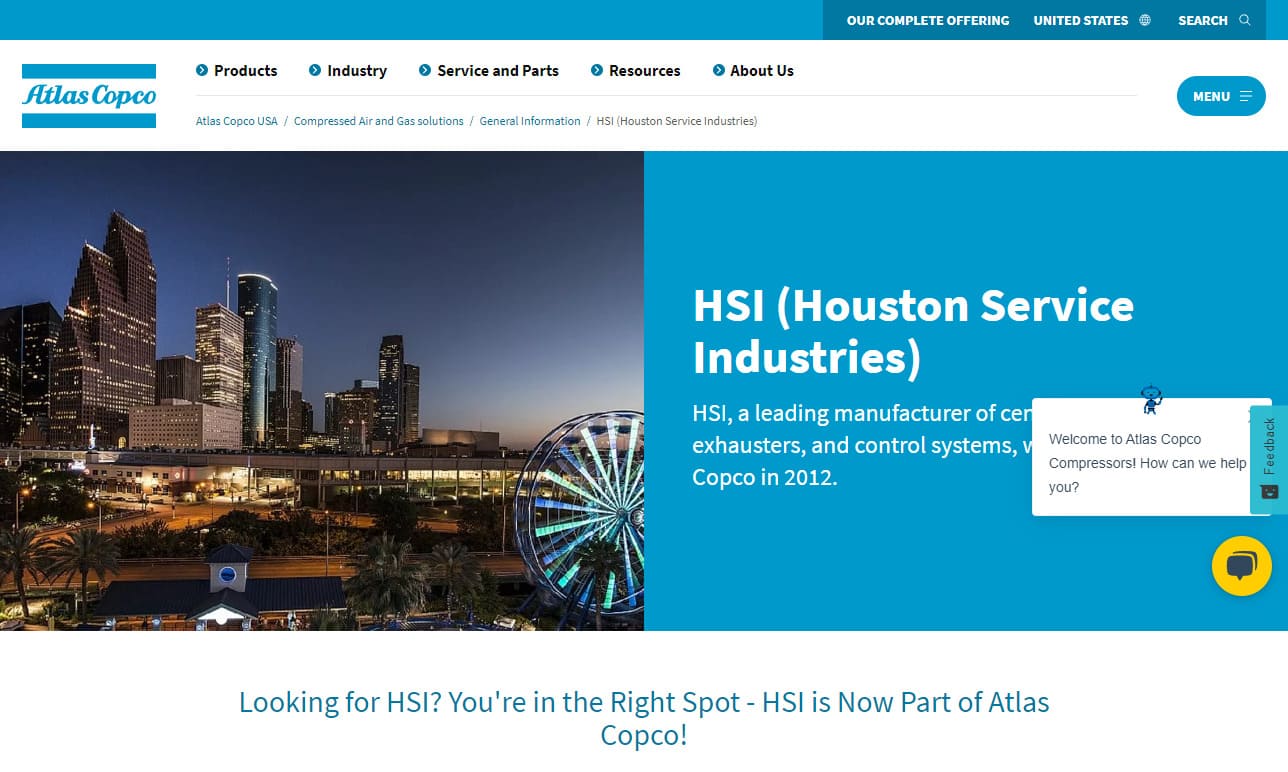Click the arrow icon beside Products

(202, 70)
